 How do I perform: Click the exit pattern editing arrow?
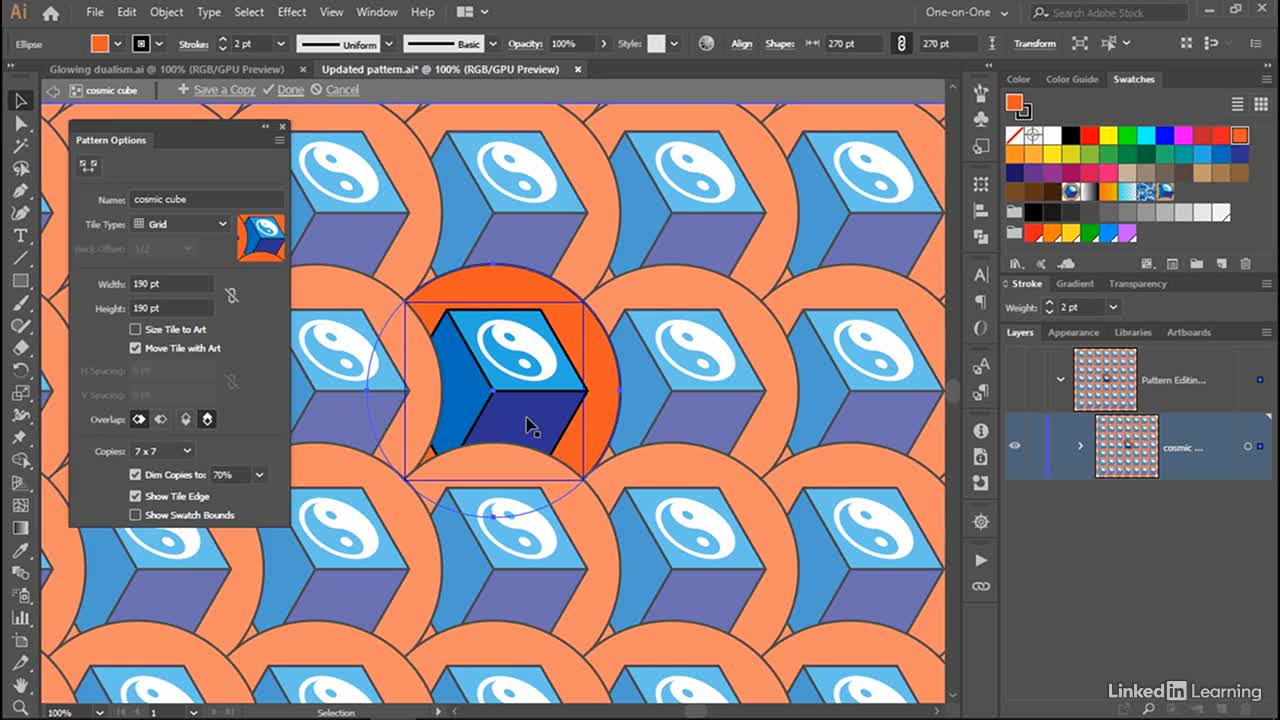click(x=54, y=90)
